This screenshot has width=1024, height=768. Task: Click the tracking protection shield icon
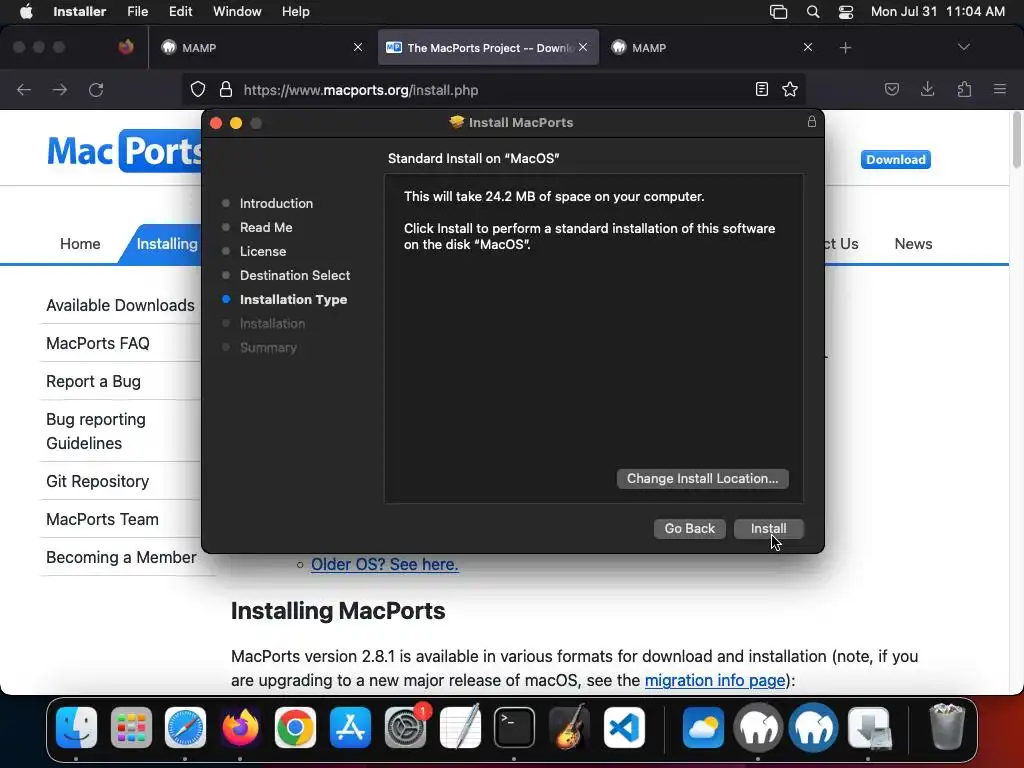(x=198, y=89)
